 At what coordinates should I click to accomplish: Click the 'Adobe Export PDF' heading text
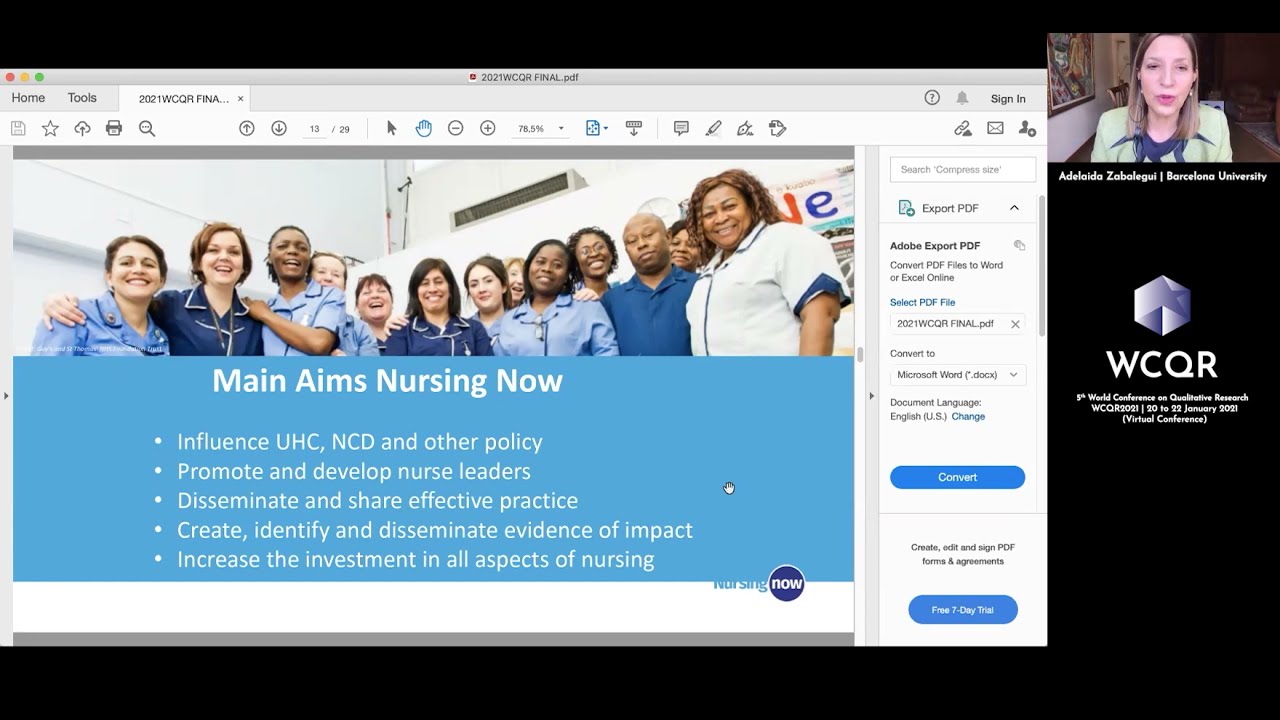coord(935,246)
